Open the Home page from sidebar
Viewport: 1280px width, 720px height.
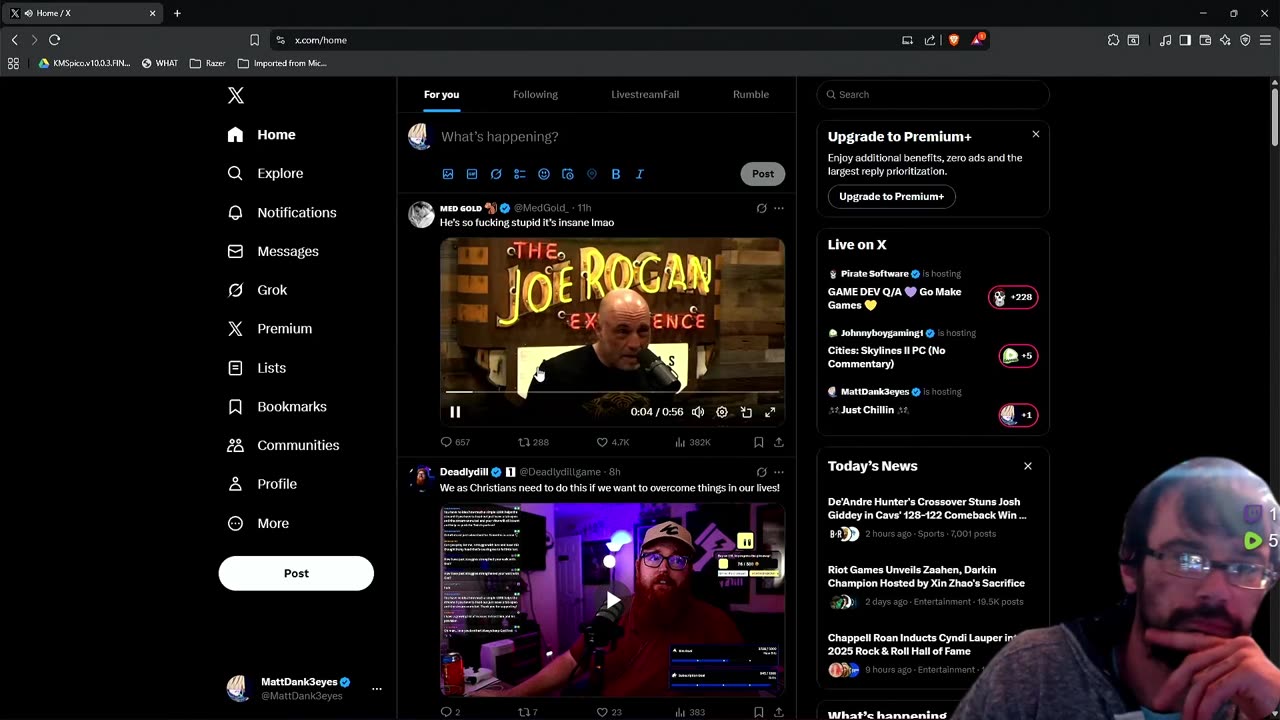point(261,135)
